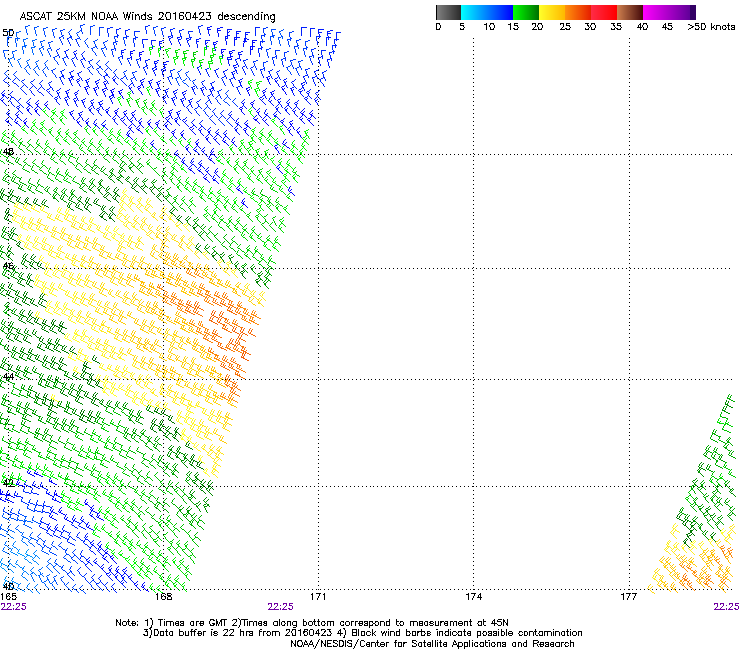
Task: Click the cyan-blue 5-15 knots color segment
Action: tap(487, 12)
